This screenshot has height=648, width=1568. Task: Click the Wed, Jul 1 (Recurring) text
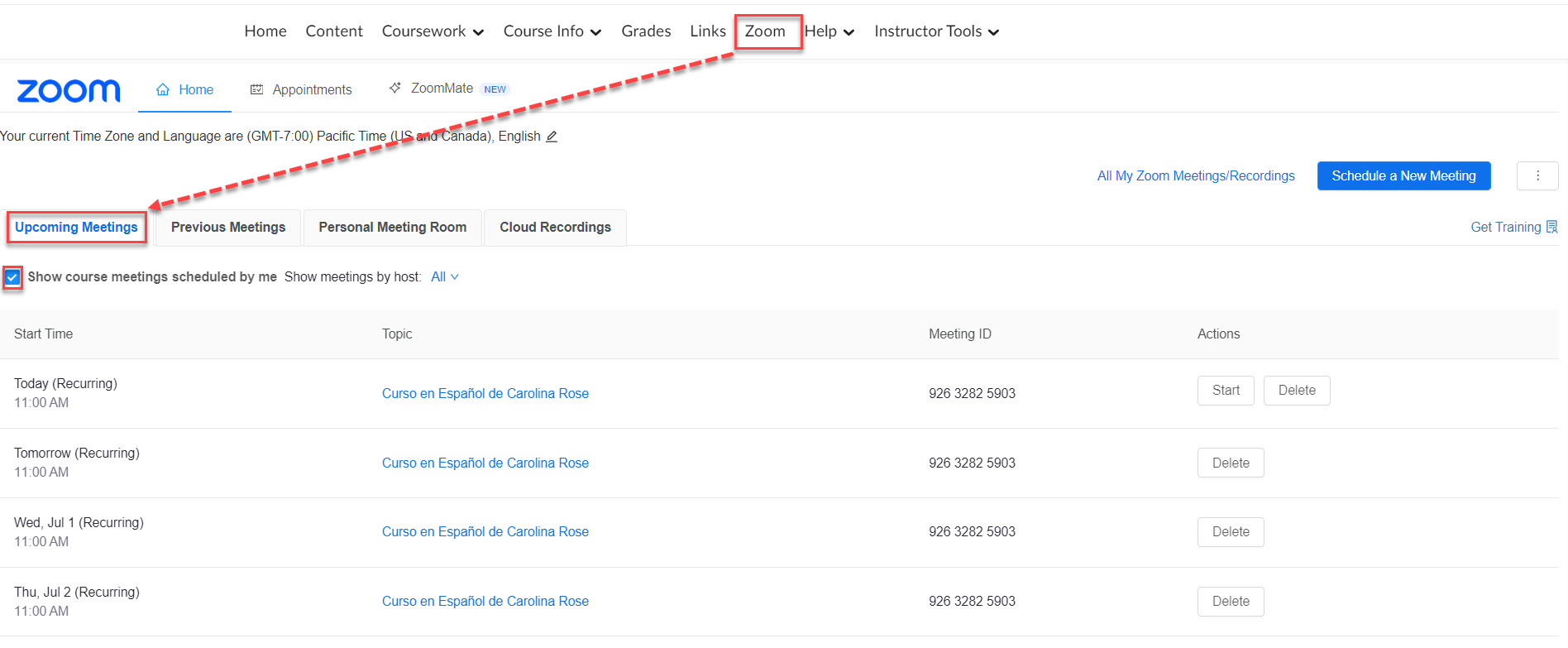(79, 523)
